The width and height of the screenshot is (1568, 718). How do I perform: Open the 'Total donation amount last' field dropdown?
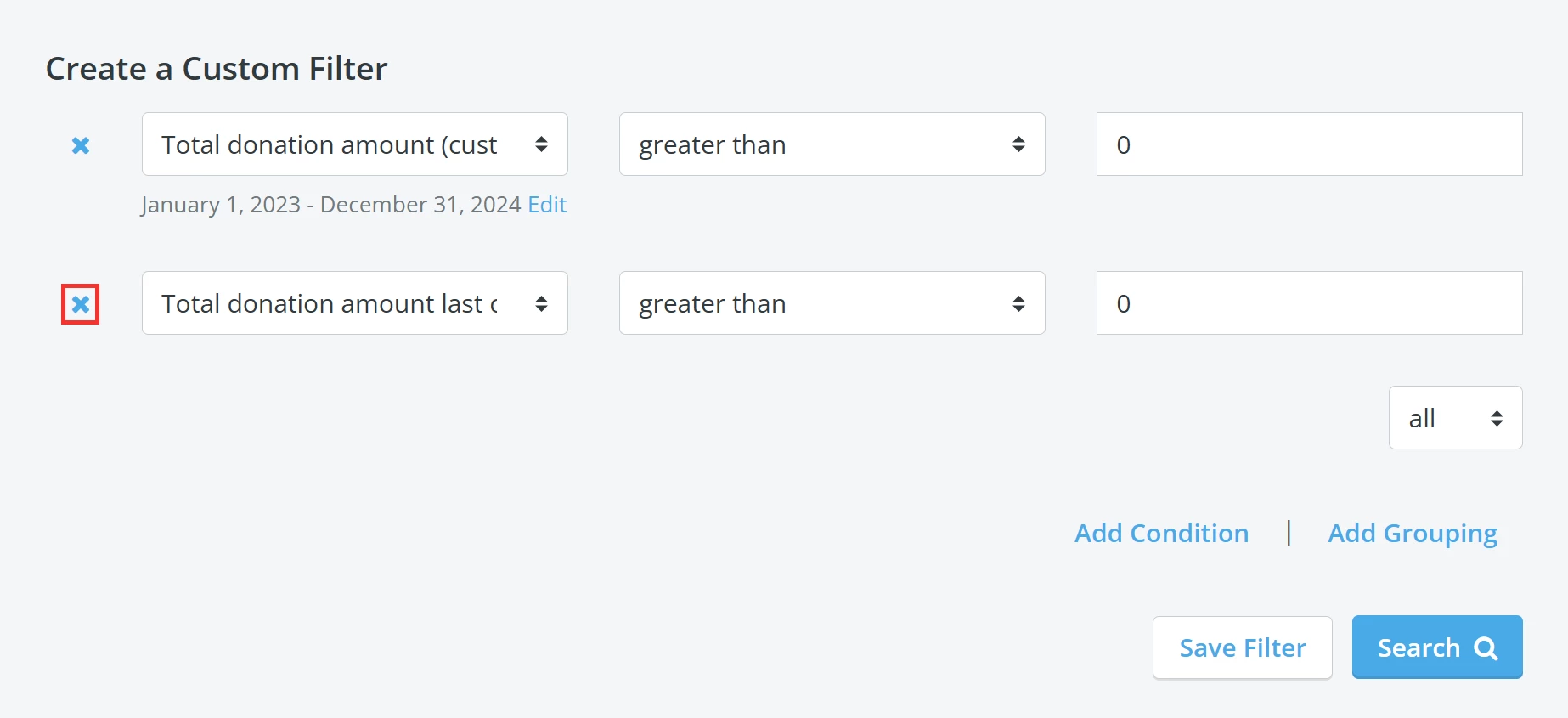(x=354, y=303)
